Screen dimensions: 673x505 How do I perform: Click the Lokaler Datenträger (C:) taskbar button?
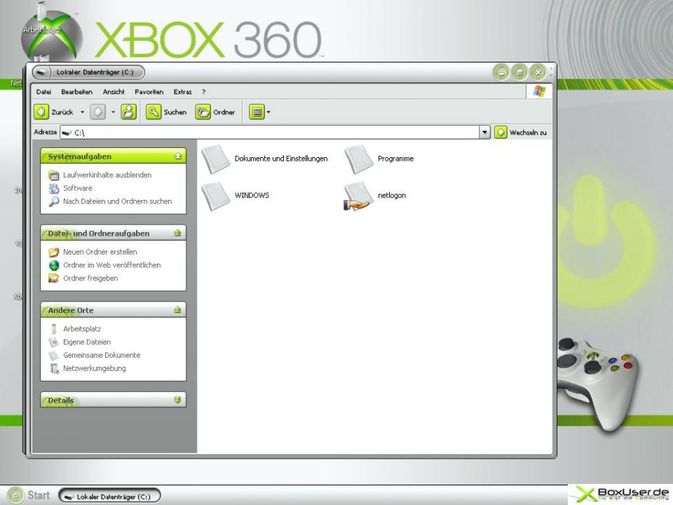(109, 496)
